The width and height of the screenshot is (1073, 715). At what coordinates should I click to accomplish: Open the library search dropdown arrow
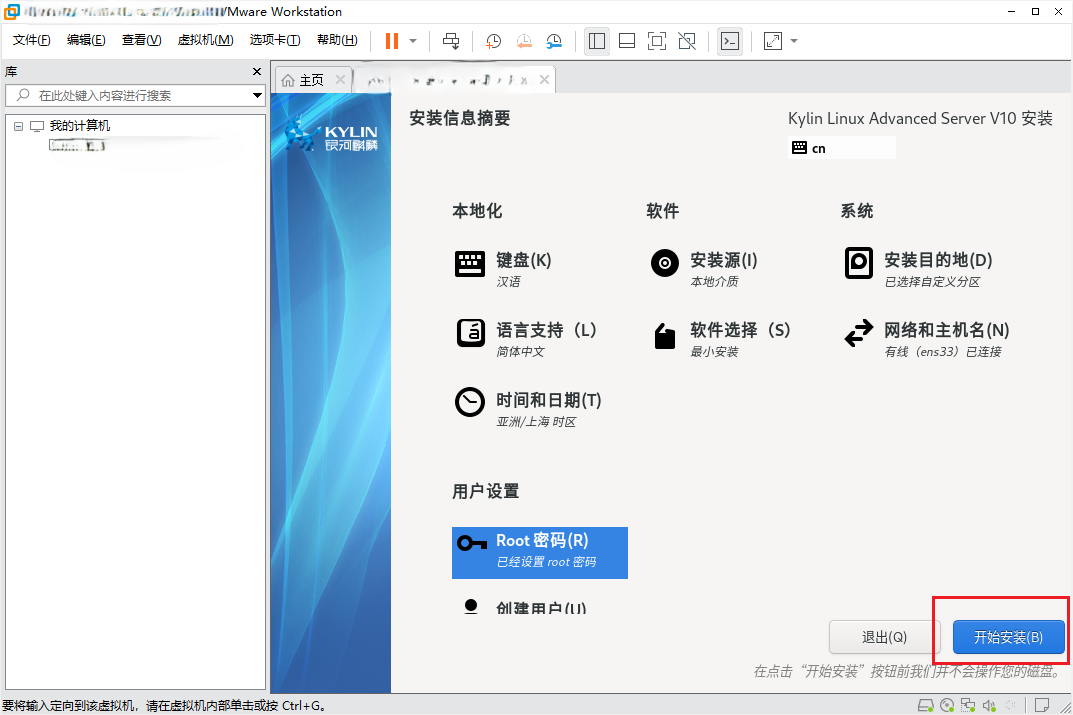click(257, 95)
